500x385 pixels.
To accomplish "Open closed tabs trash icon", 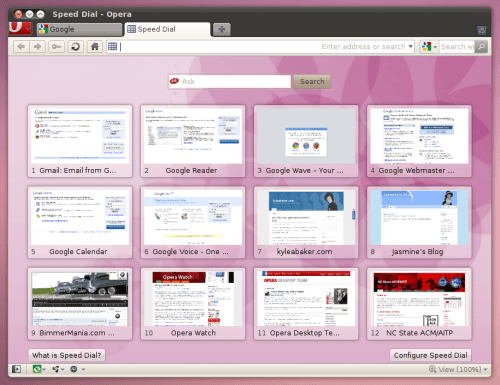I will point(482,30).
